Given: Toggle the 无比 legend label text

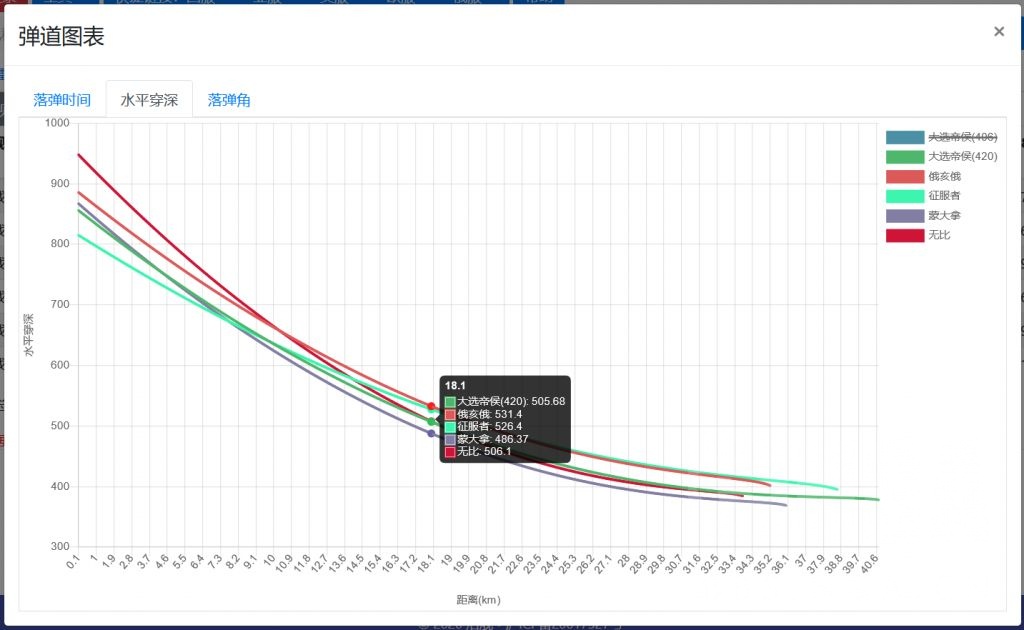Looking at the screenshot, I should [x=939, y=235].
